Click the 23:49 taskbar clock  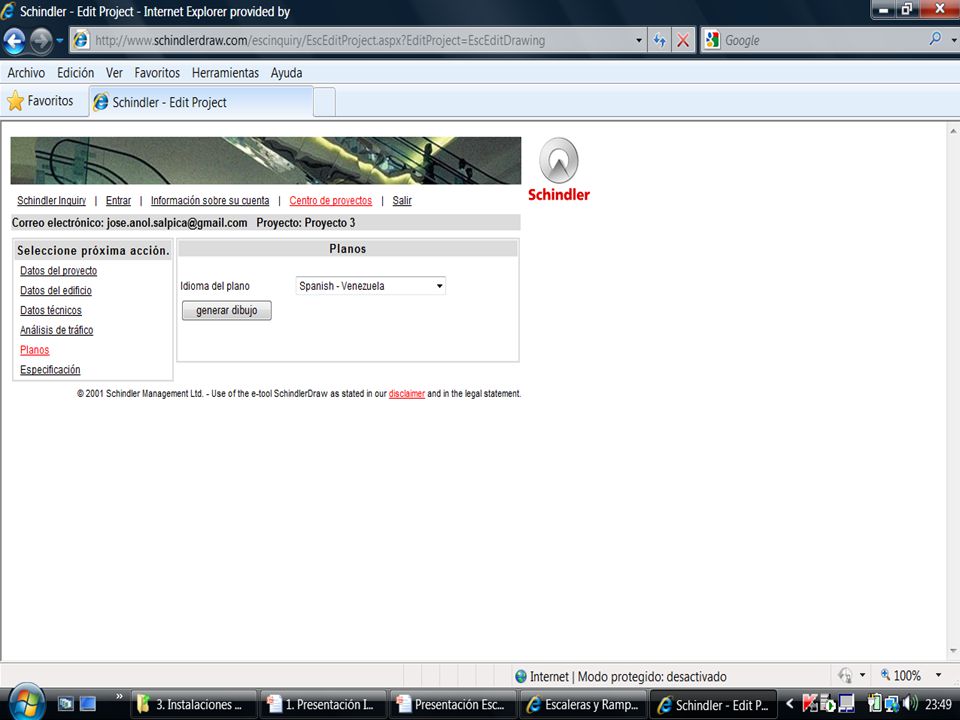point(938,705)
